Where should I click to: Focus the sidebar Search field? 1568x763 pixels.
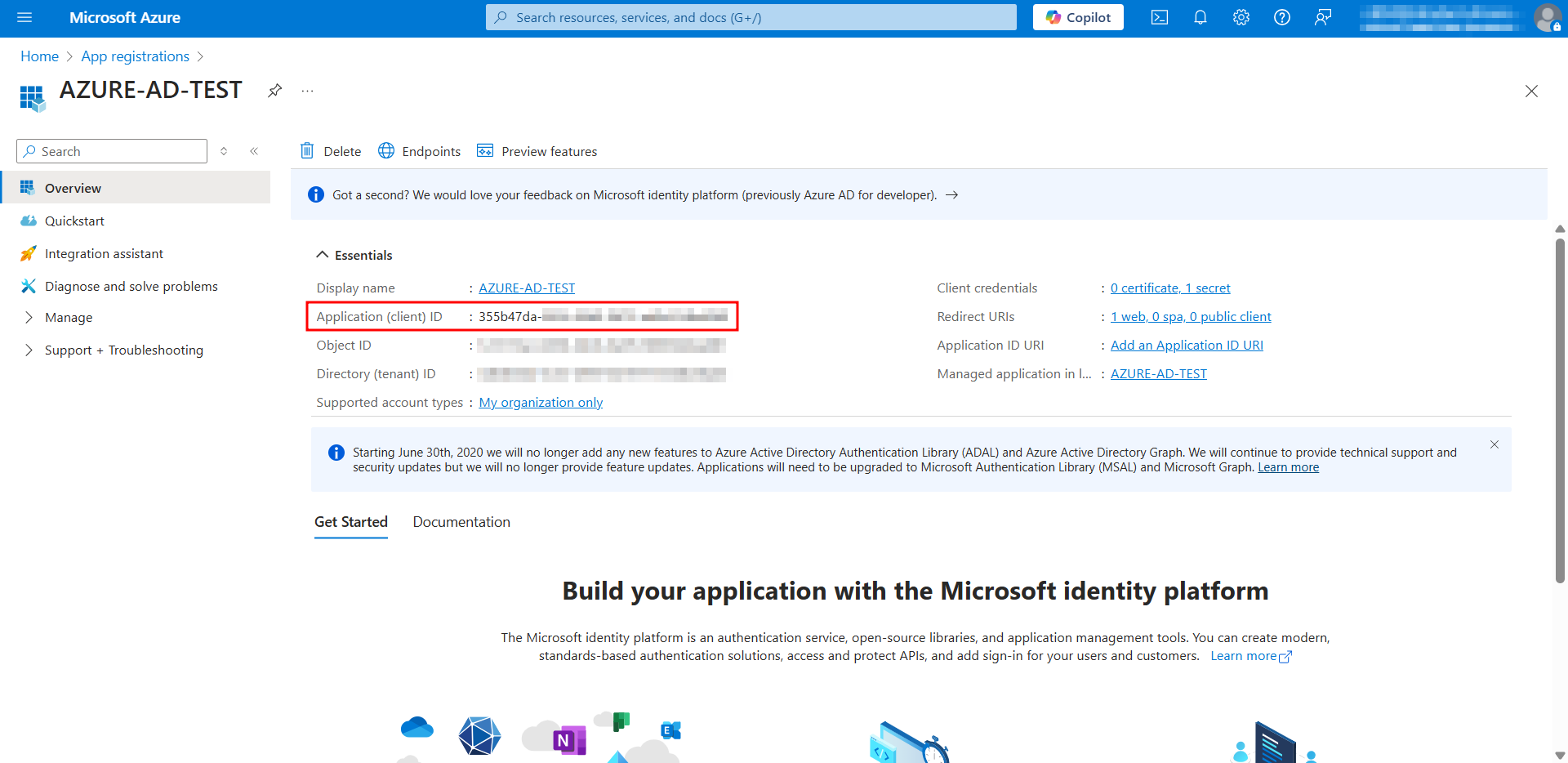pyautogui.click(x=112, y=151)
